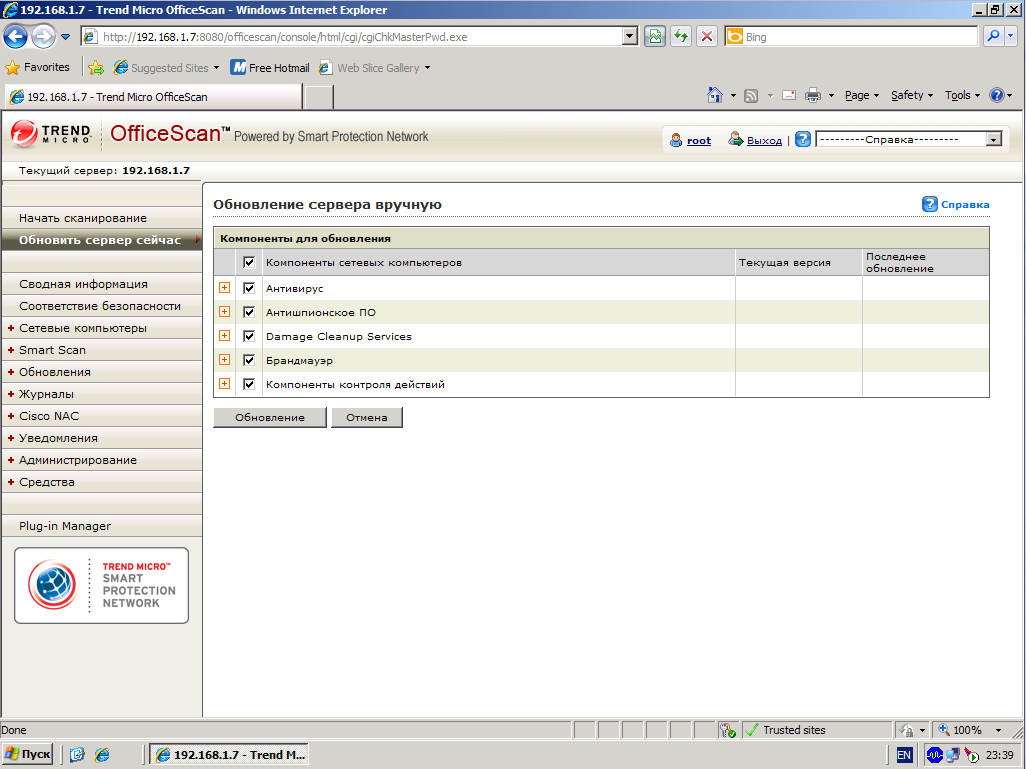Open Free Hotmail favorites link
1026x769 pixels.
click(270, 67)
